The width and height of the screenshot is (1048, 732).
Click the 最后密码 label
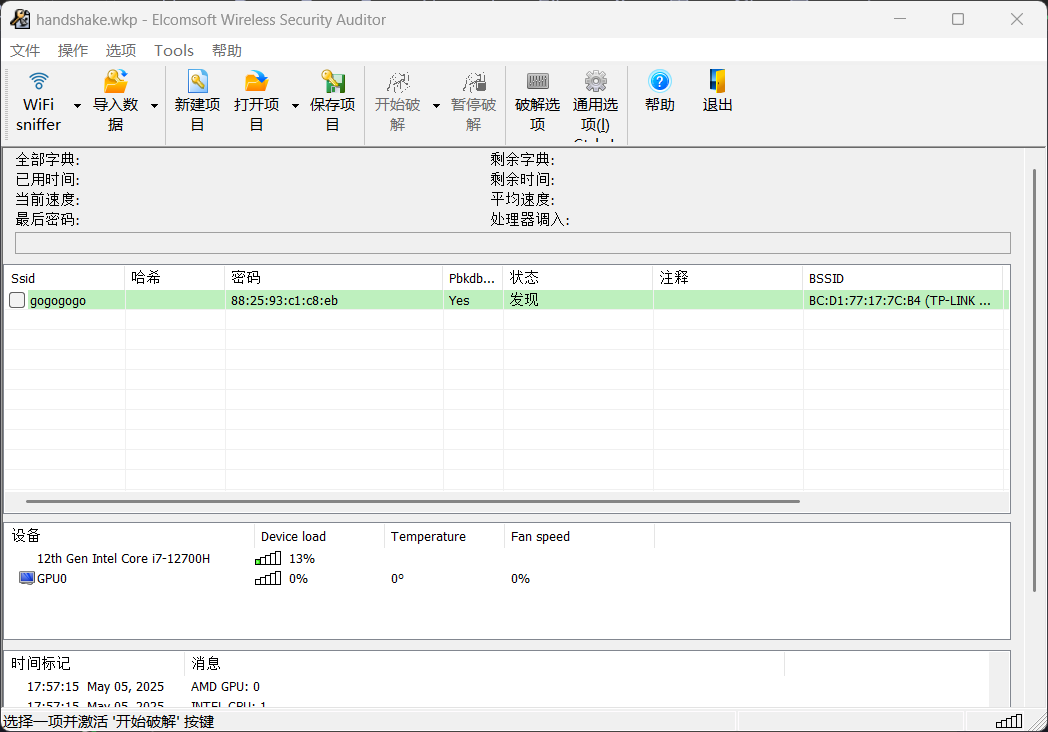coord(47,219)
